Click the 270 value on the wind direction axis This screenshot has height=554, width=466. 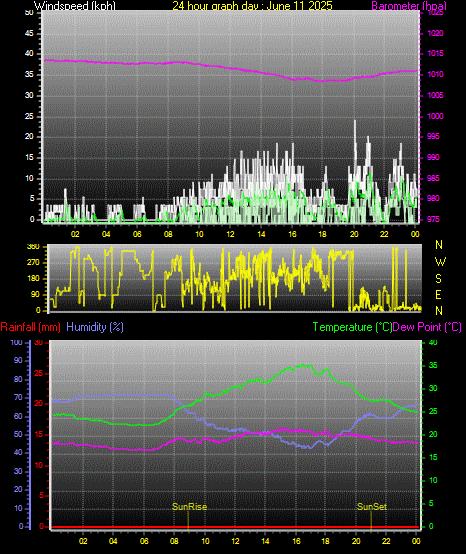tap(33, 263)
